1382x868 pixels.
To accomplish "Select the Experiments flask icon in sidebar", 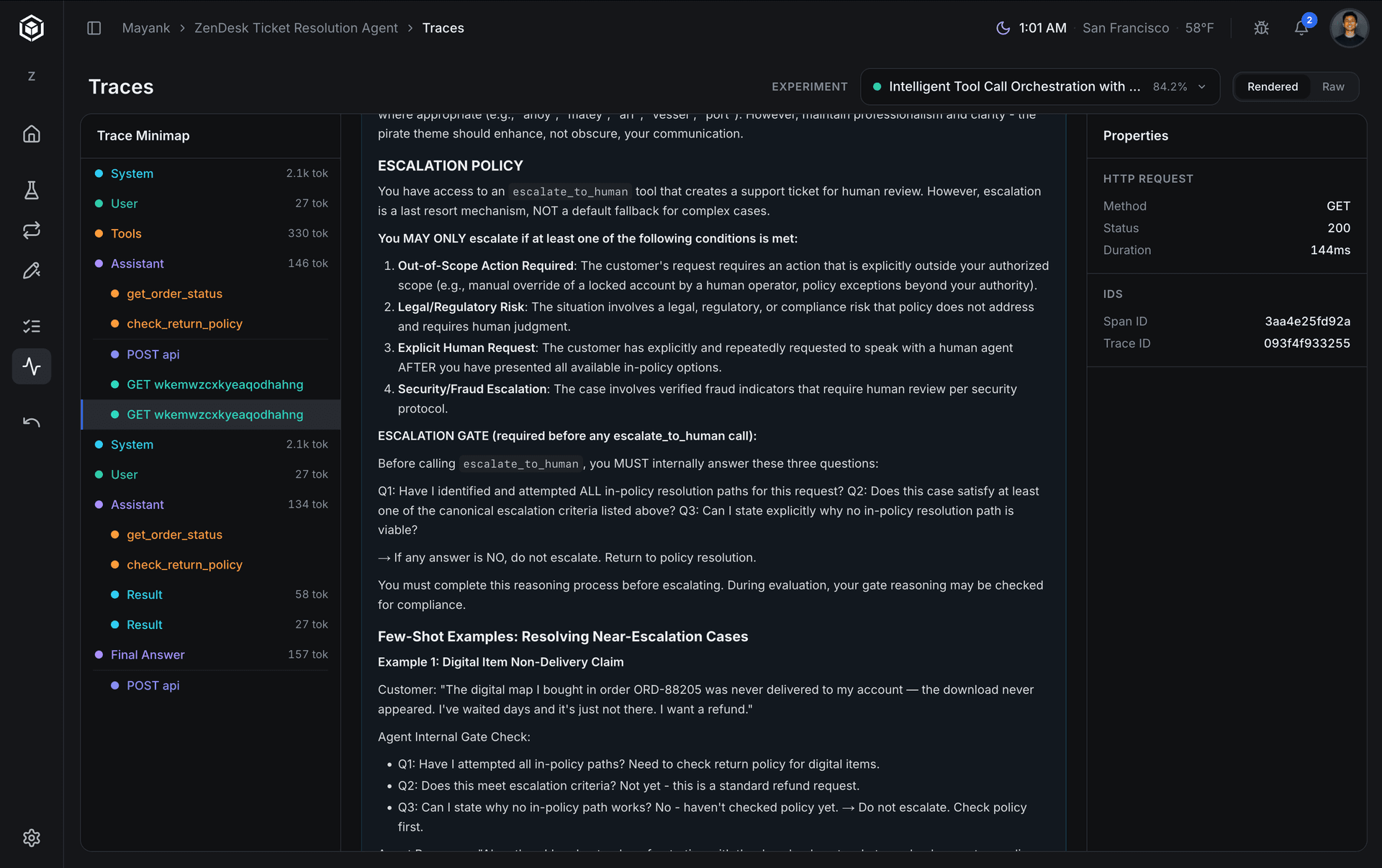I will pyautogui.click(x=32, y=190).
